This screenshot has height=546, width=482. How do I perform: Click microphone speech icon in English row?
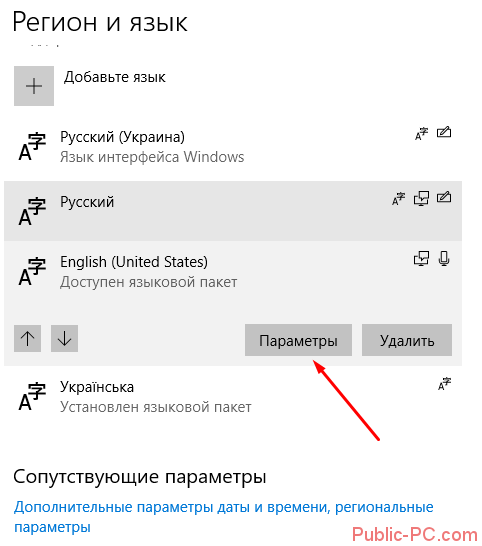pos(444,259)
